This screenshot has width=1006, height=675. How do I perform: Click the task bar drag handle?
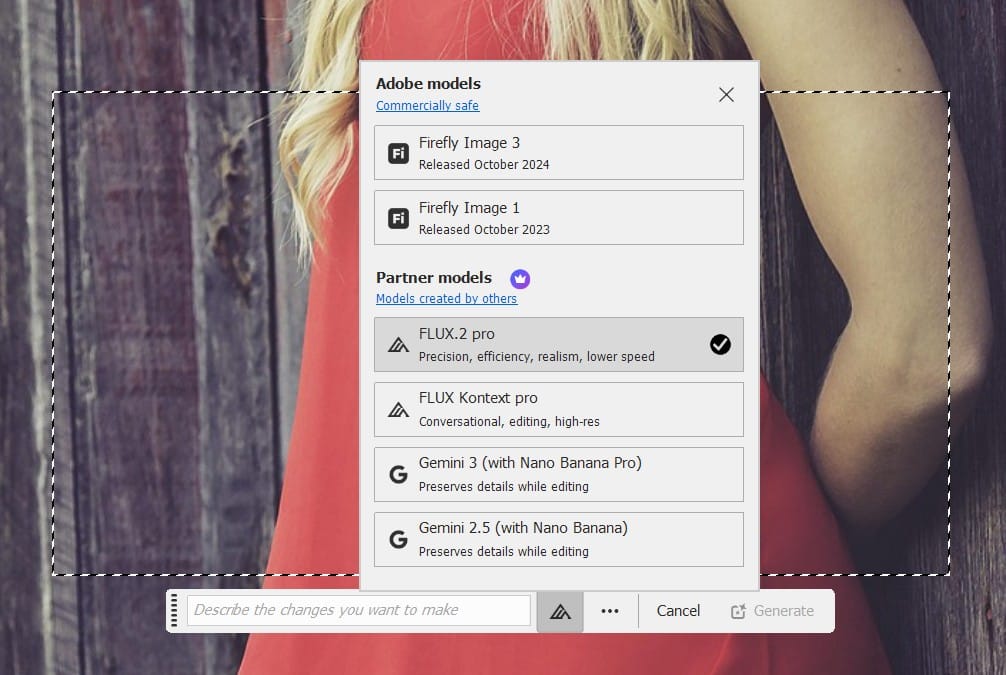pyautogui.click(x=174, y=611)
